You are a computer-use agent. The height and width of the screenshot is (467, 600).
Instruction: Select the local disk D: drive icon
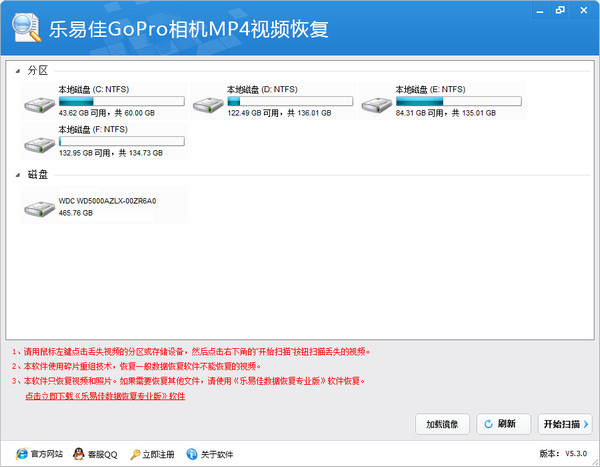click(x=208, y=105)
